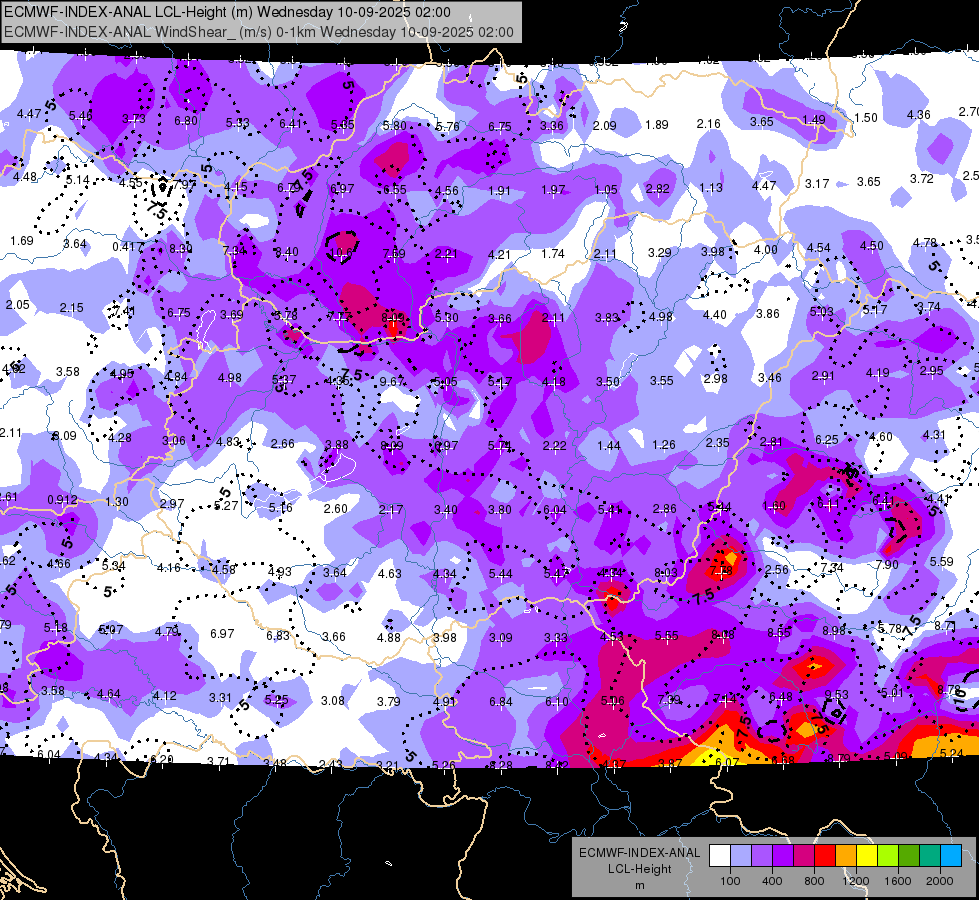The width and height of the screenshot is (979, 900).
Task: Click the wind shear value 3.08
Action: 333,701
